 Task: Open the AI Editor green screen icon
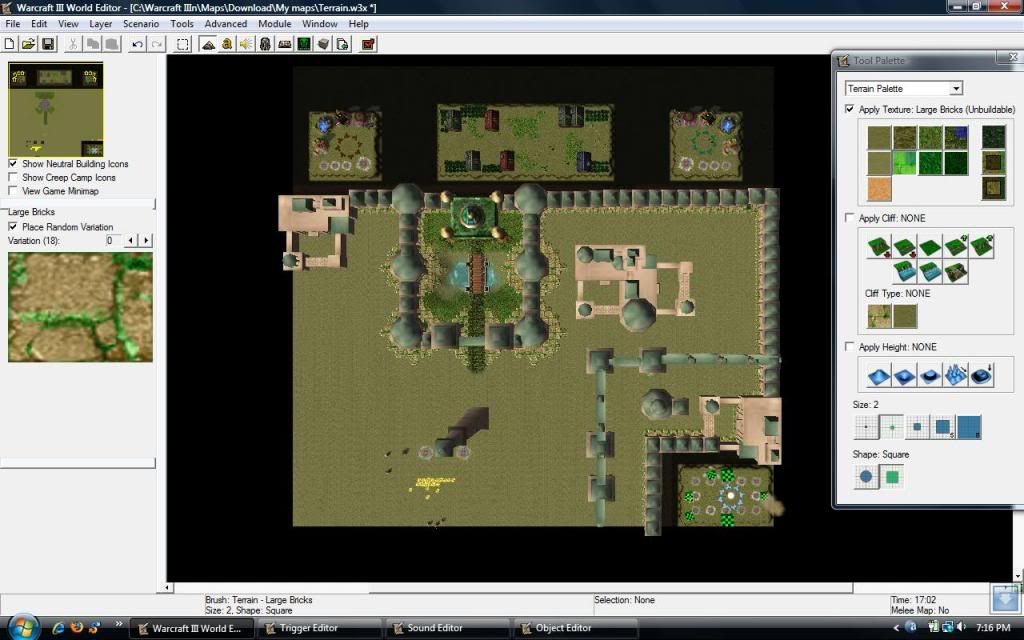pos(304,44)
